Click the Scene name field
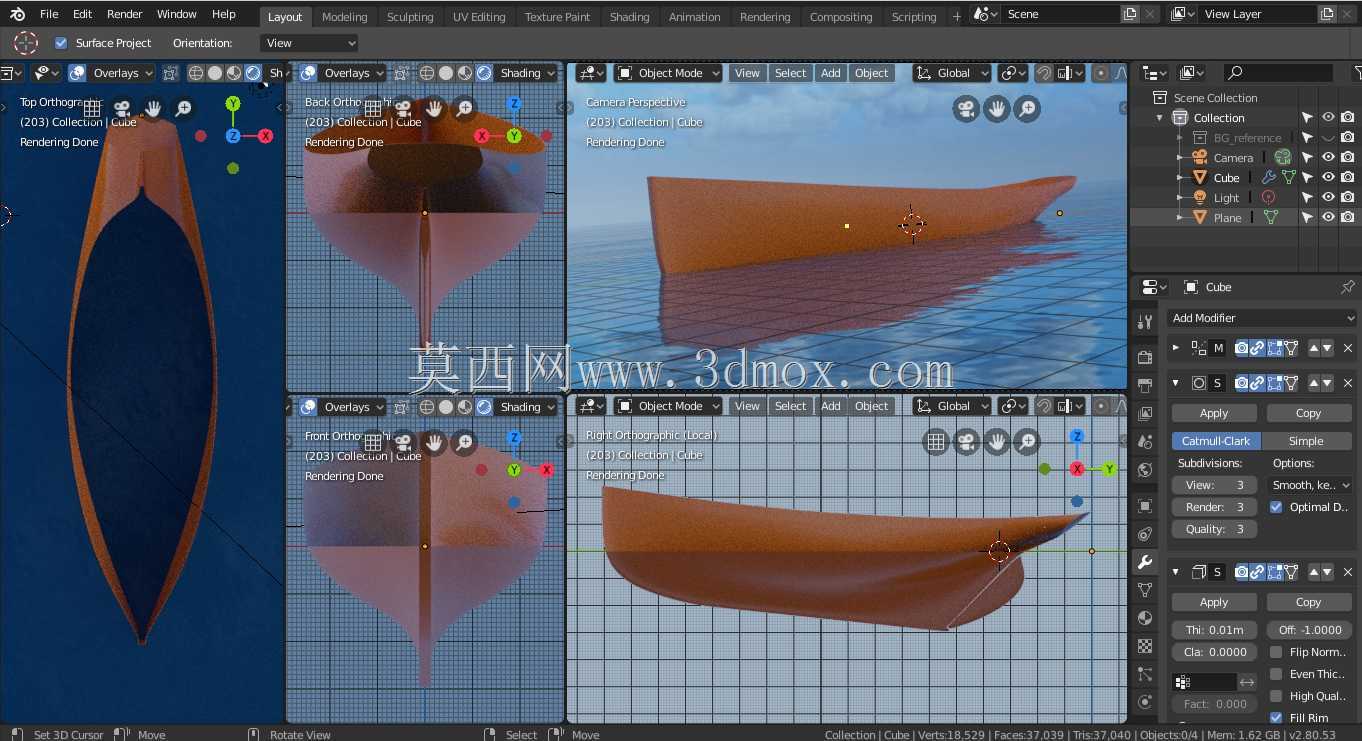 pos(1062,14)
